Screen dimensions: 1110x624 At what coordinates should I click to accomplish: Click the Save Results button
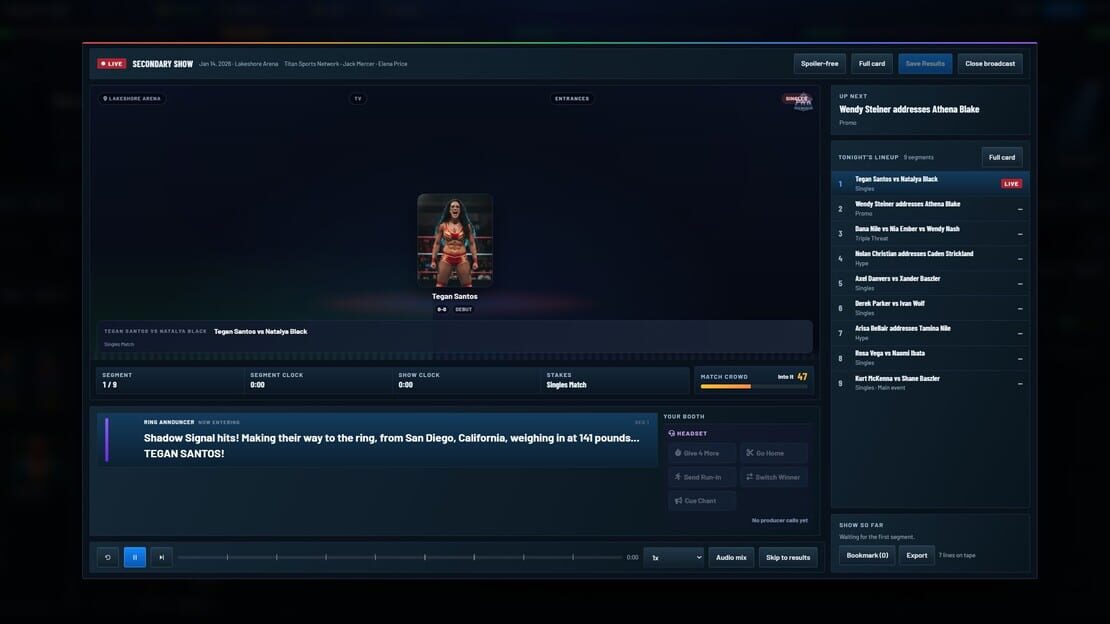[925, 64]
